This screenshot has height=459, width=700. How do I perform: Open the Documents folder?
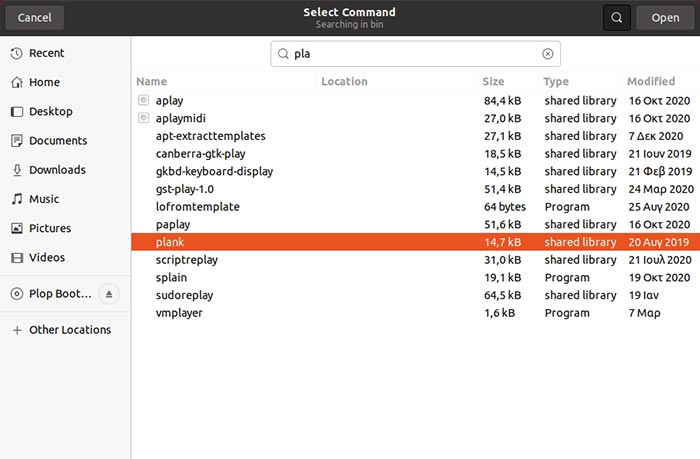coord(65,141)
